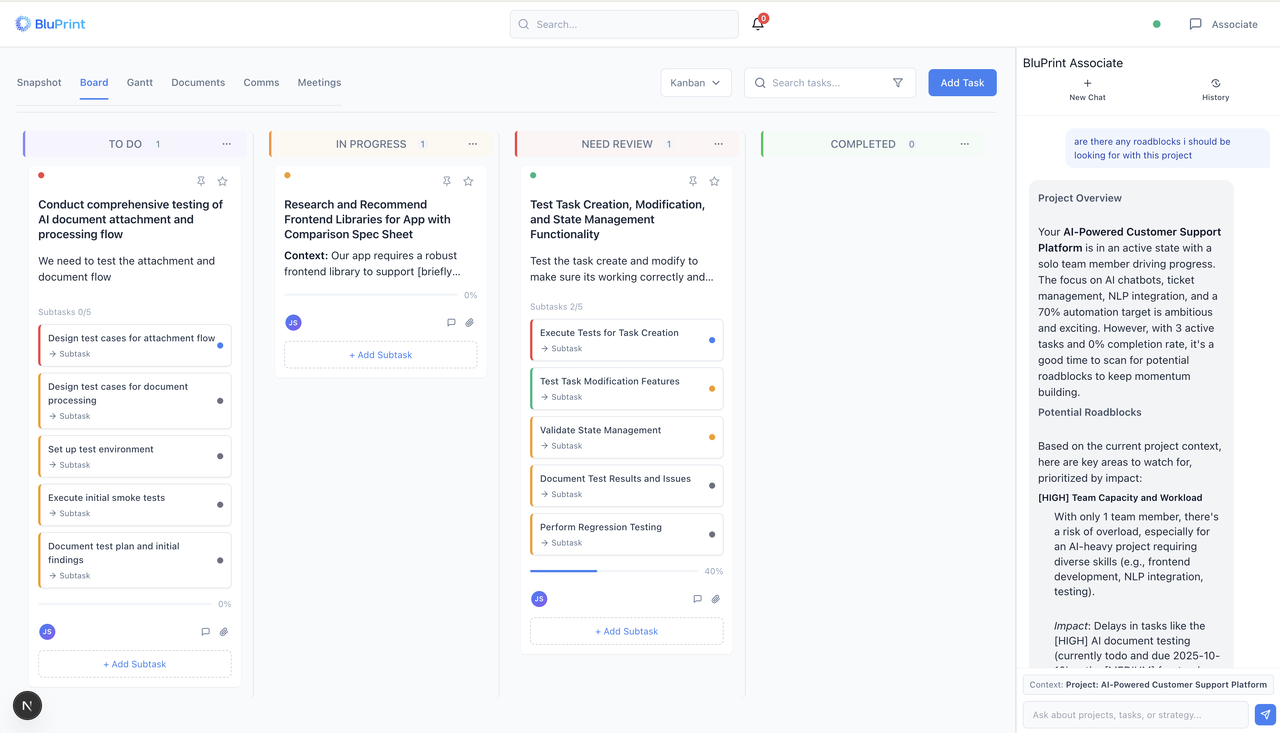Add a subtask to the In Progress card
Screen dimensions: 1280x733
pos(380,354)
